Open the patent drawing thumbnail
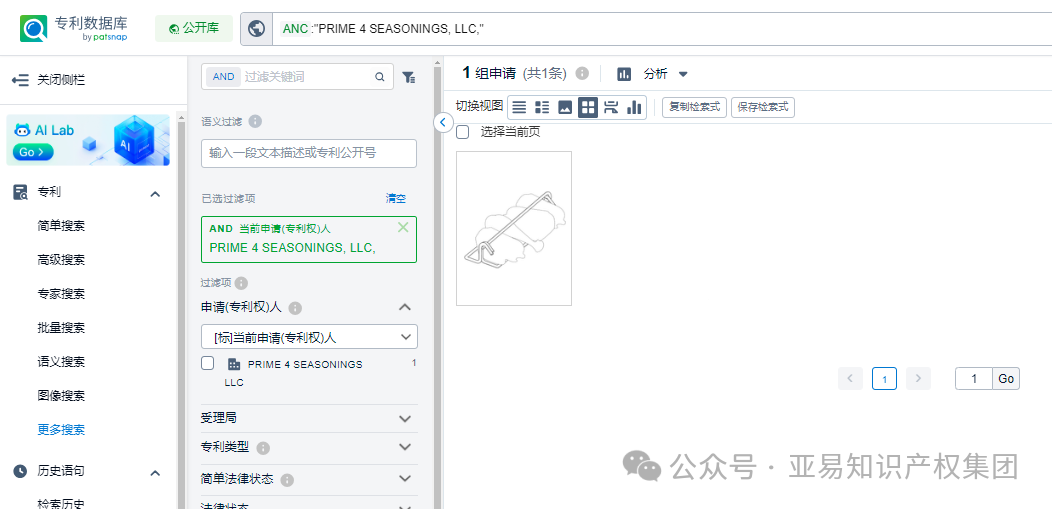The image size is (1052, 509). tap(514, 228)
